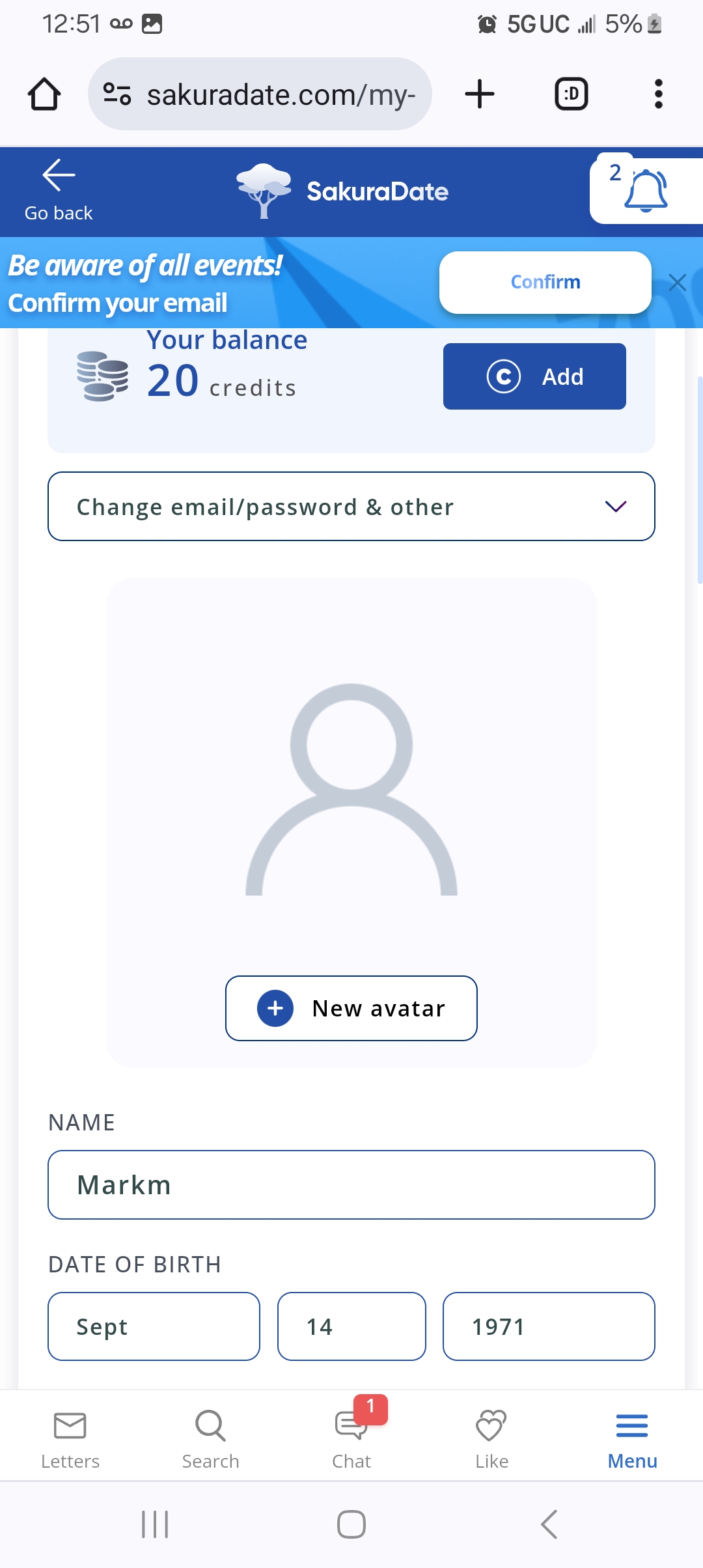Open the birth year dropdown
Screen dimensions: 703x1568
click(548, 1326)
